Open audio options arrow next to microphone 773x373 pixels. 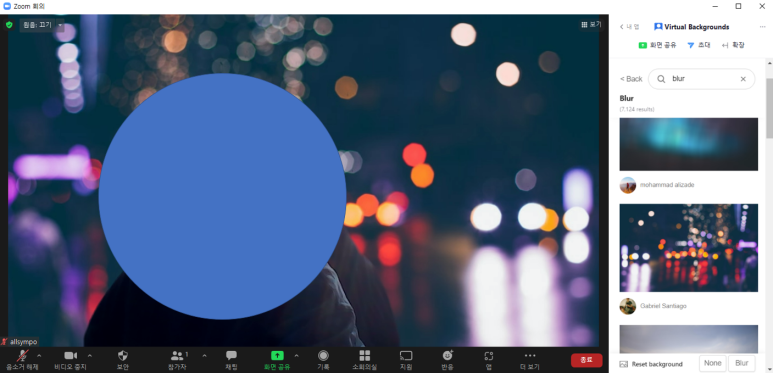39,356
